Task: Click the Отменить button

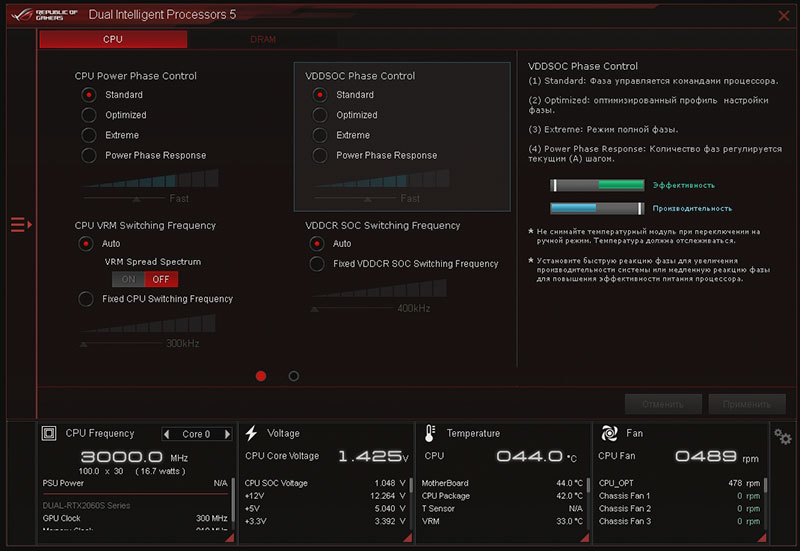Action: pyautogui.click(x=663, y=404)
